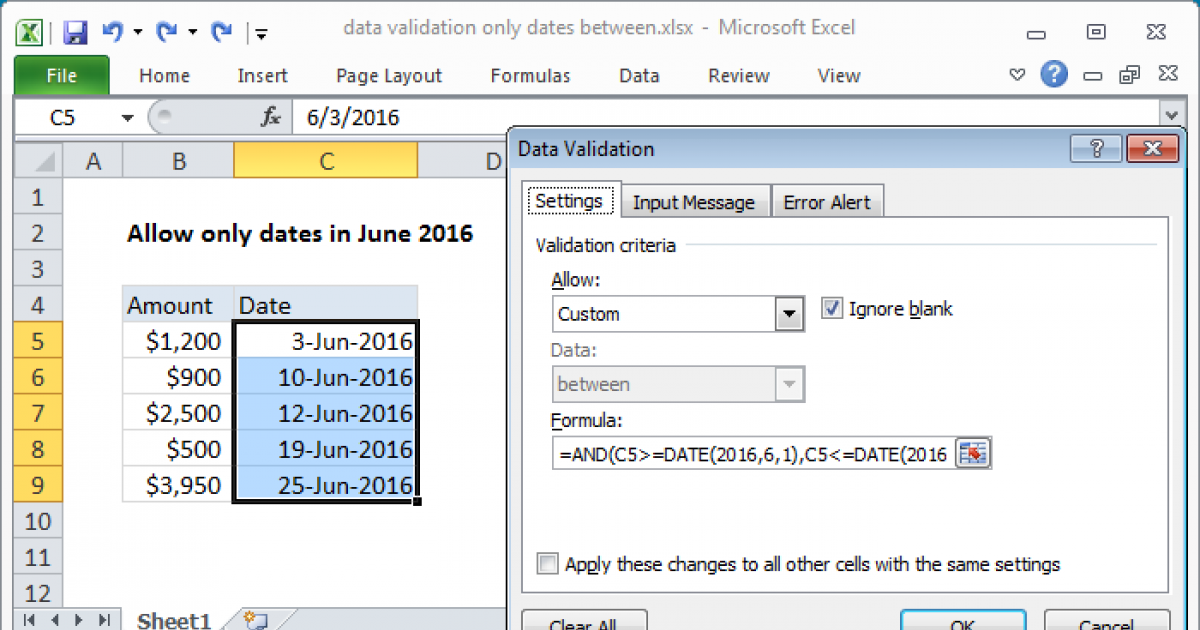Screen dimensions: 1200x630
Task: Open the Allow dropdown showing Custom
Action: pyautogui.click(x=787, y=314)
